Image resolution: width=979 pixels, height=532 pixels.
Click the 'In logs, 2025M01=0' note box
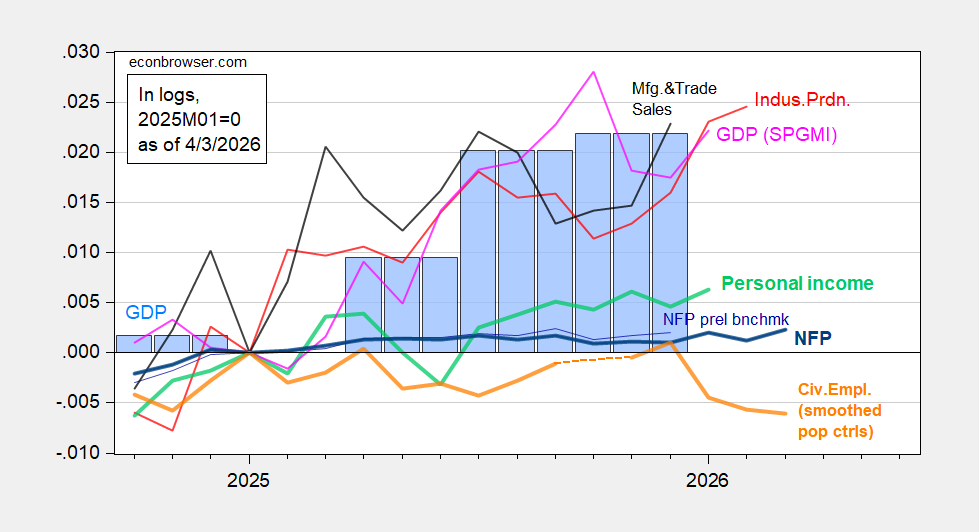pos(198,118)
